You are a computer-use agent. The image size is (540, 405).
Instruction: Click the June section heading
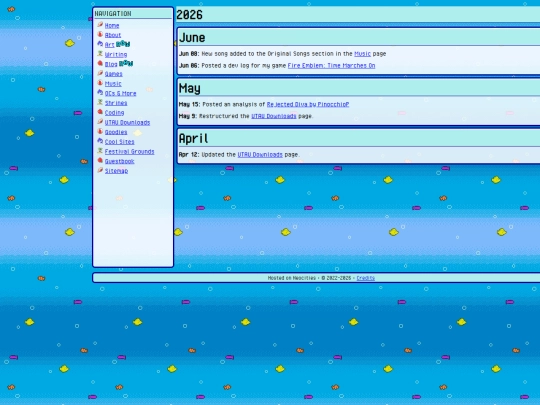[x=192, y=38]
